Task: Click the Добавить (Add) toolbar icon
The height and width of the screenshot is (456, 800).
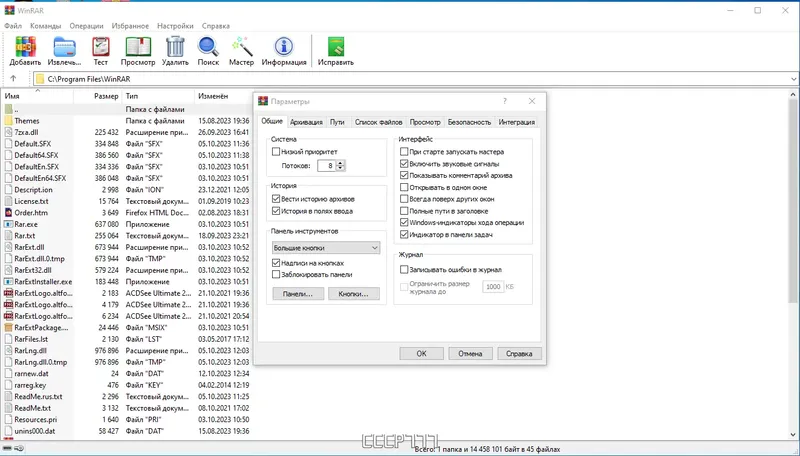Action: click(25, 47)
